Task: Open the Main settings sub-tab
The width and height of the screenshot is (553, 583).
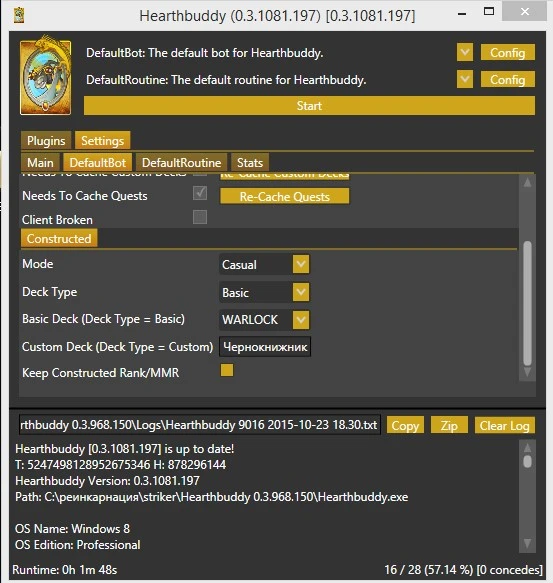Action: click(x=40, y=162)
